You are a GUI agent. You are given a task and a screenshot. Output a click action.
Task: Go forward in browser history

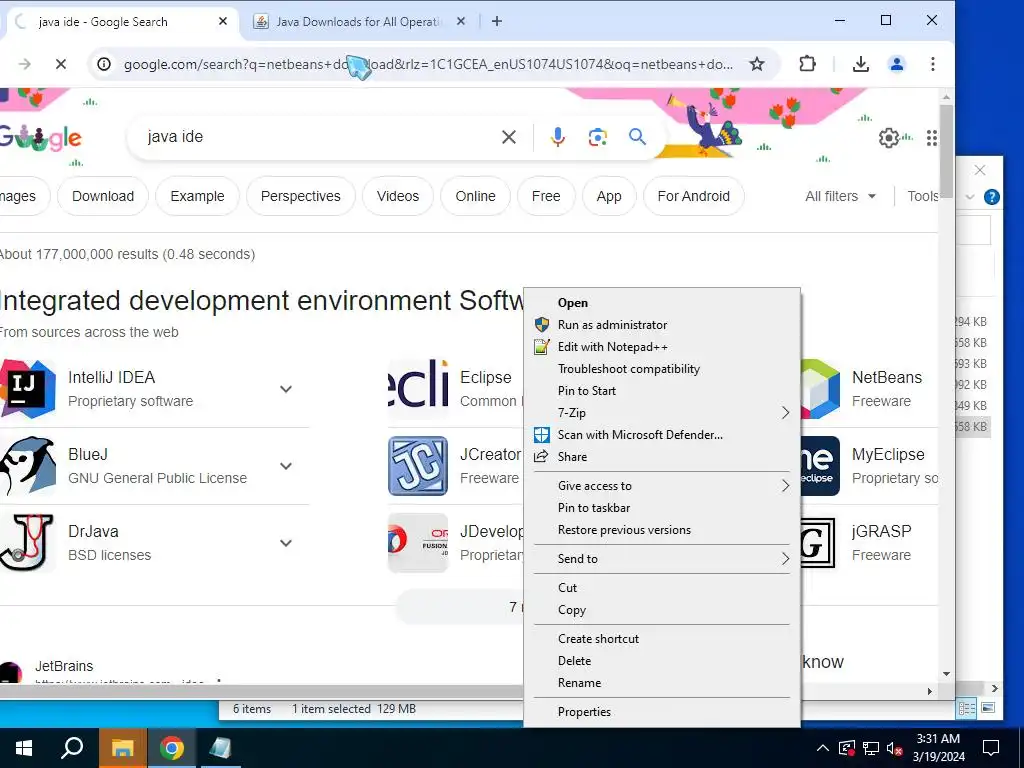click(25, 64)
